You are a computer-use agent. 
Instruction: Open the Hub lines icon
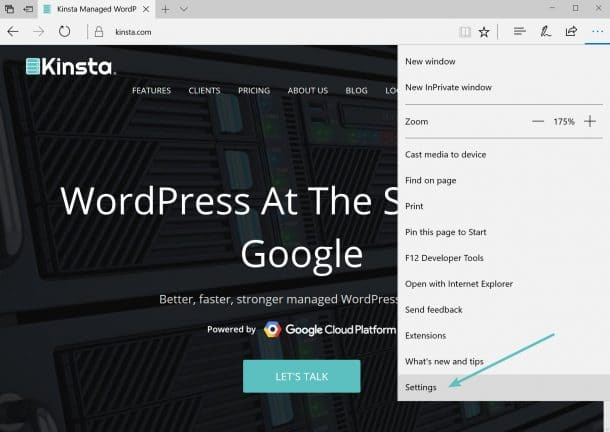point(519,31)
